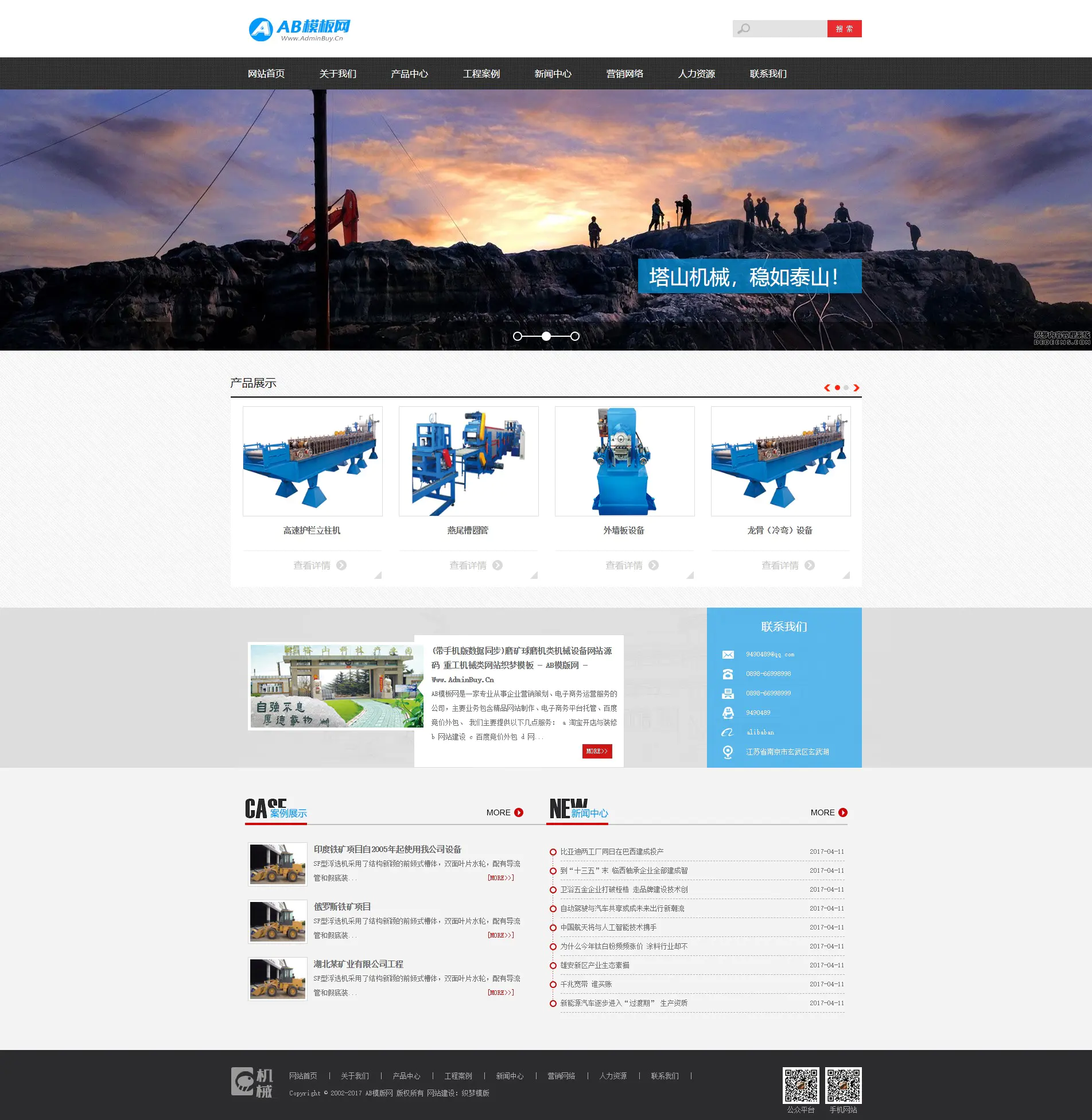Image resolution: width=1092 pixels, height=1120 pixels.
Task: Open the 外墙板设备 product thumbnail
Action: point(624,461)
